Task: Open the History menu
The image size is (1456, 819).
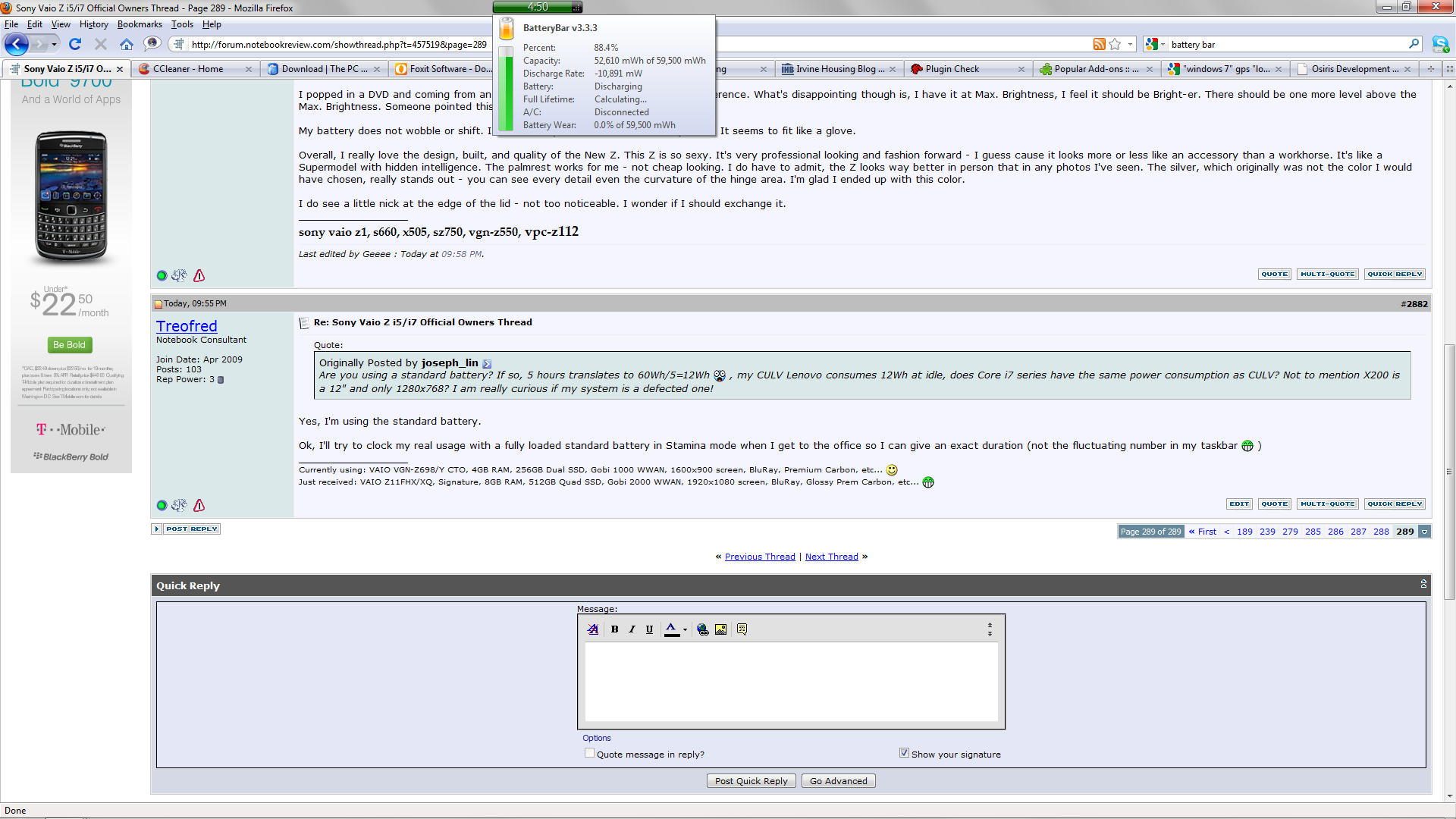Action: pyautogui.click(x=94, y=24)
